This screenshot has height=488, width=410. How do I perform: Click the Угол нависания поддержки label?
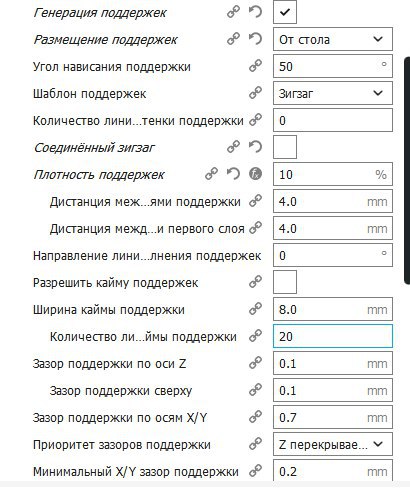pyautogui.click(x=112, y=67)
